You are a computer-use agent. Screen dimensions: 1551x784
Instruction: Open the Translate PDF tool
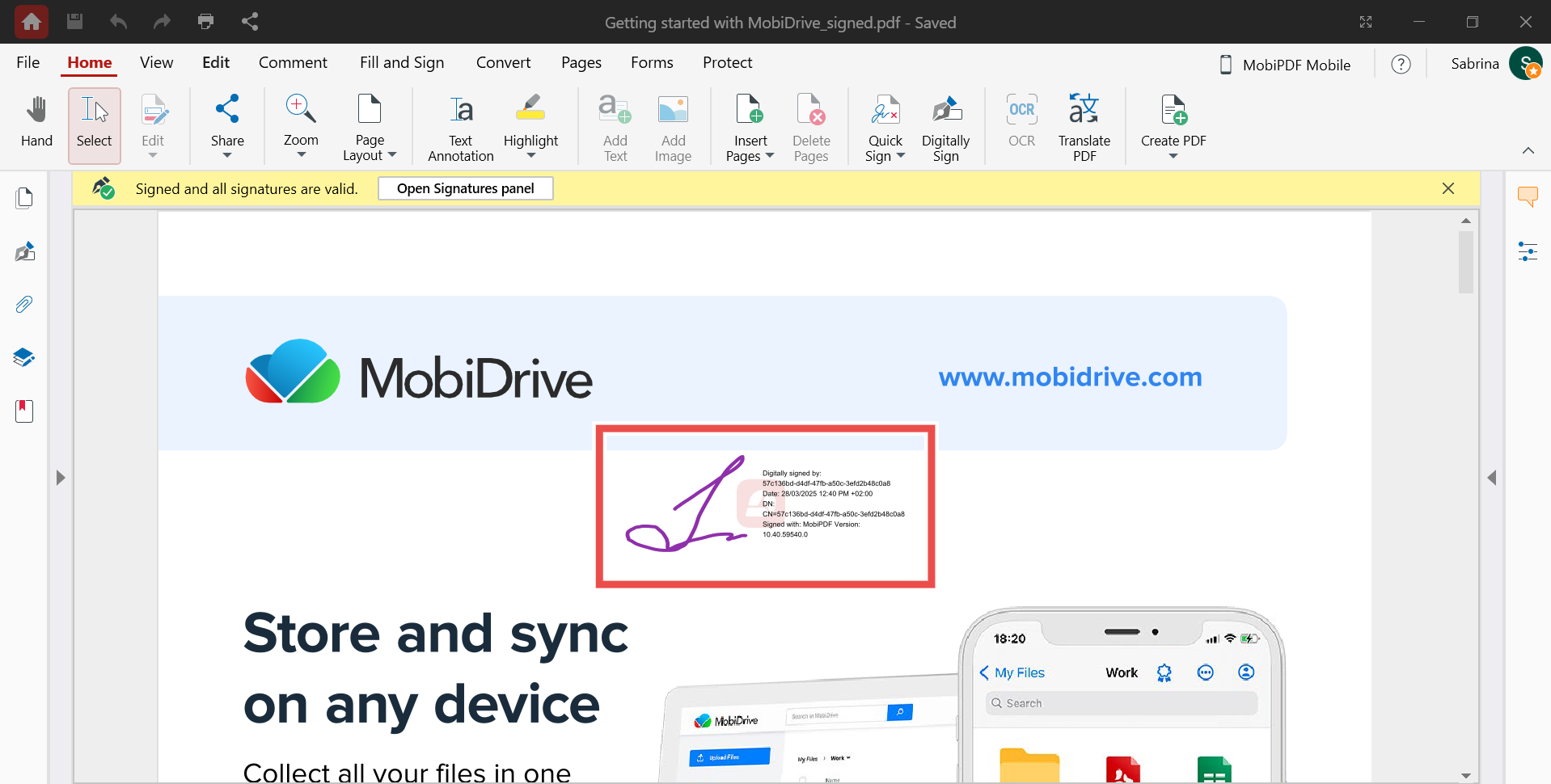click(x=1084, y=126)
